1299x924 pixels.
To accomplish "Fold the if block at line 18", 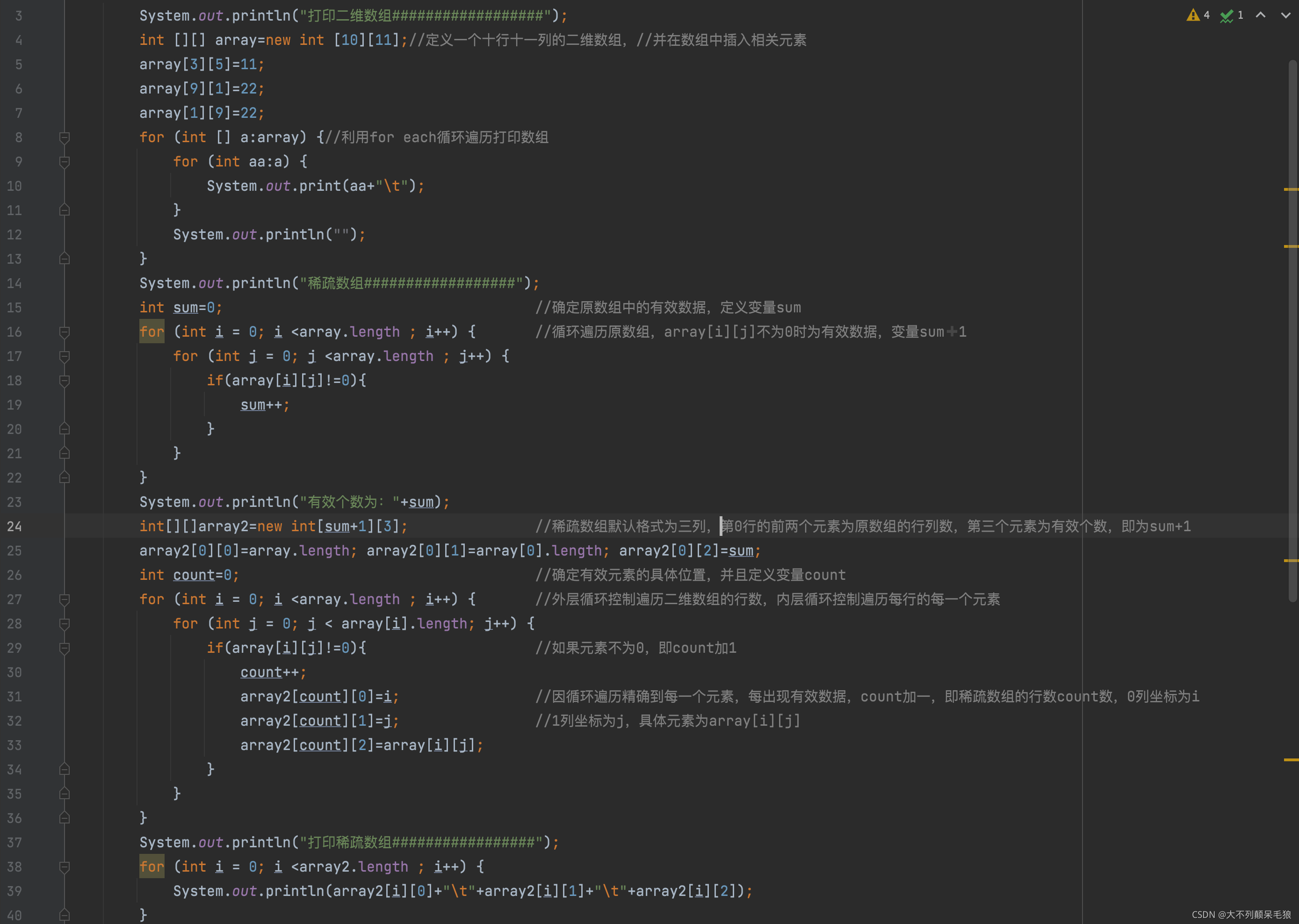I will click(x=65, y=381).
